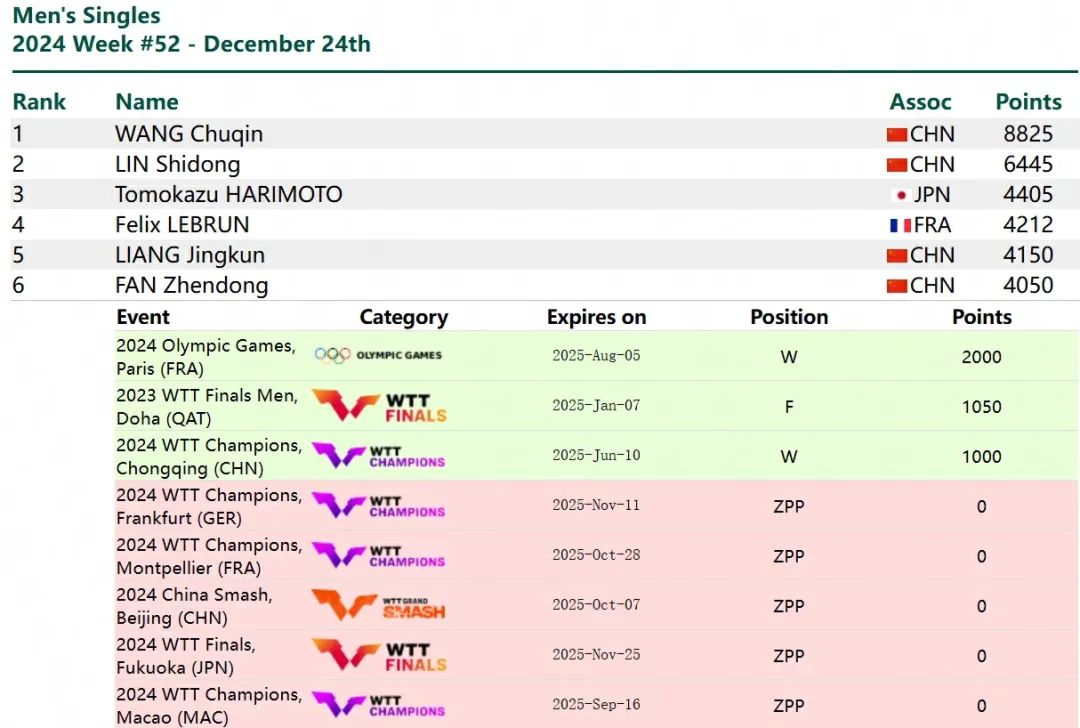Click the Points column header
1080x728 pixels.
[1028, 102]
